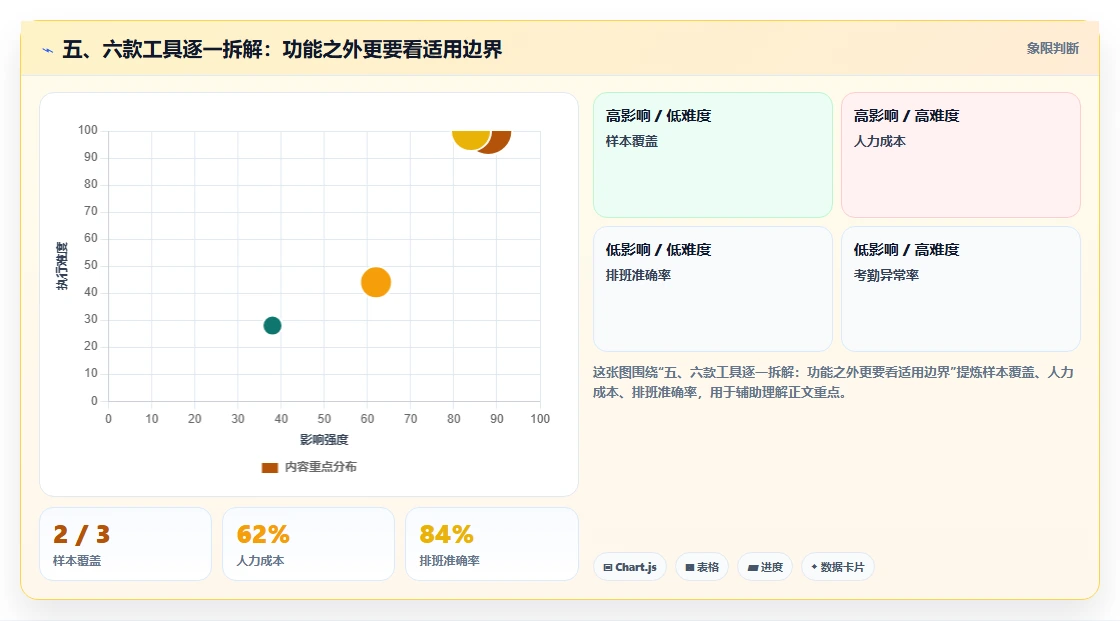Viewport: 1120px width, 621px height.
Task: Click the brown bubble at the chart top right
Action: tap(498, 141)
